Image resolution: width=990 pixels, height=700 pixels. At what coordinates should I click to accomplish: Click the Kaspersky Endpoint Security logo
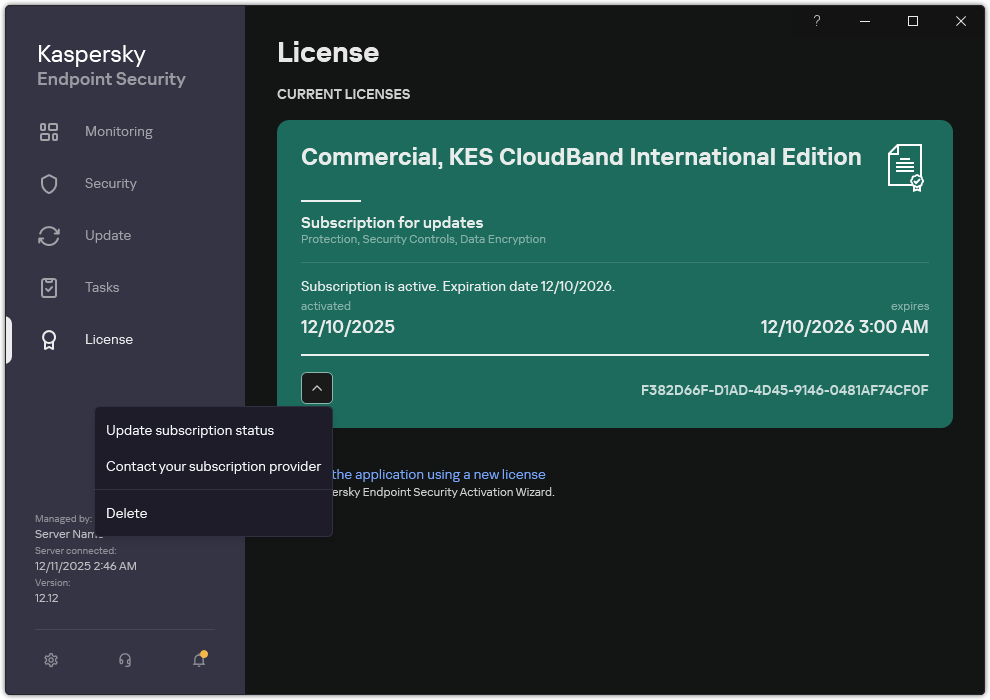110,64
